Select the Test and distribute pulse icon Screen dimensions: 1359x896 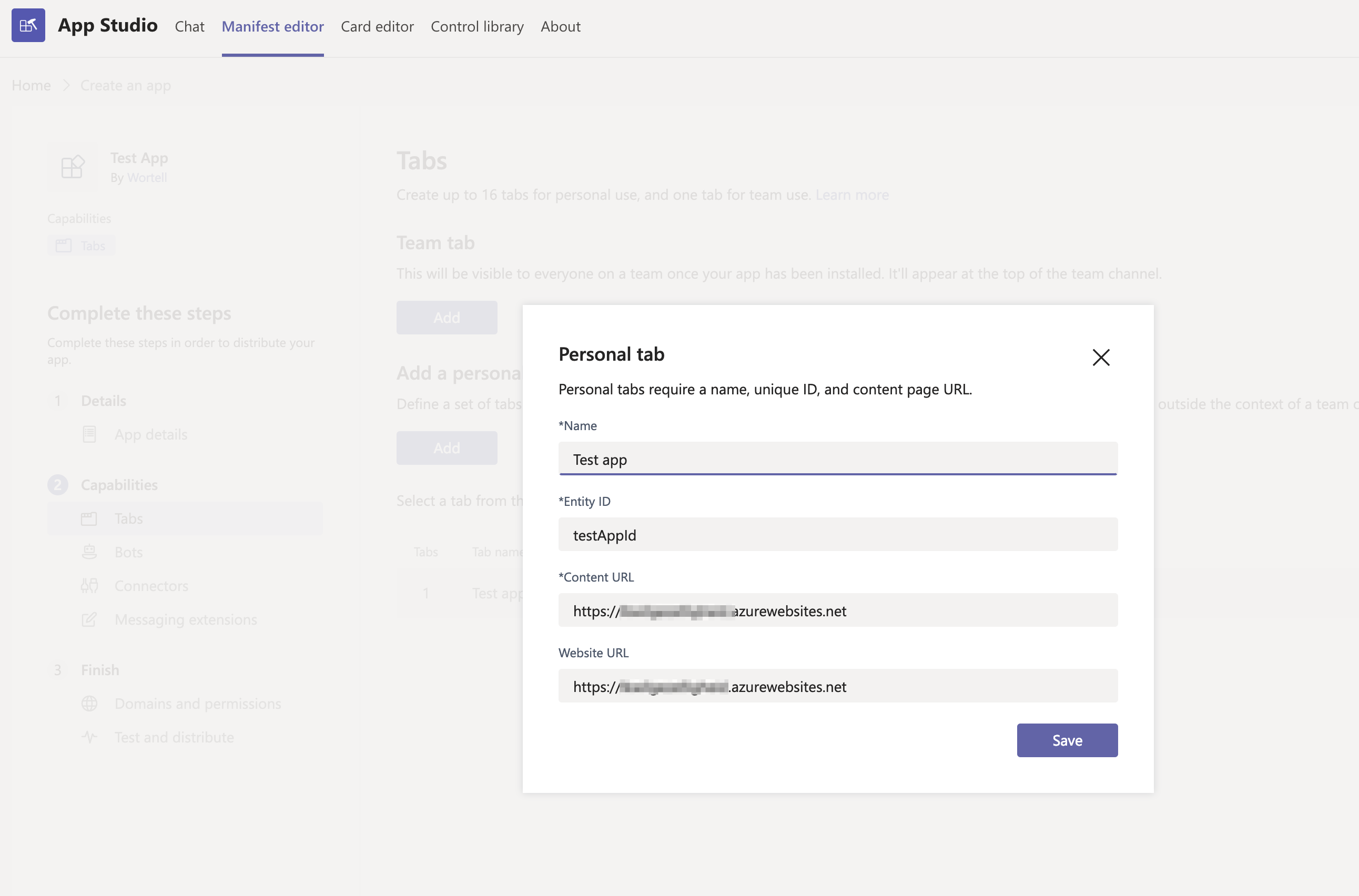90,737
